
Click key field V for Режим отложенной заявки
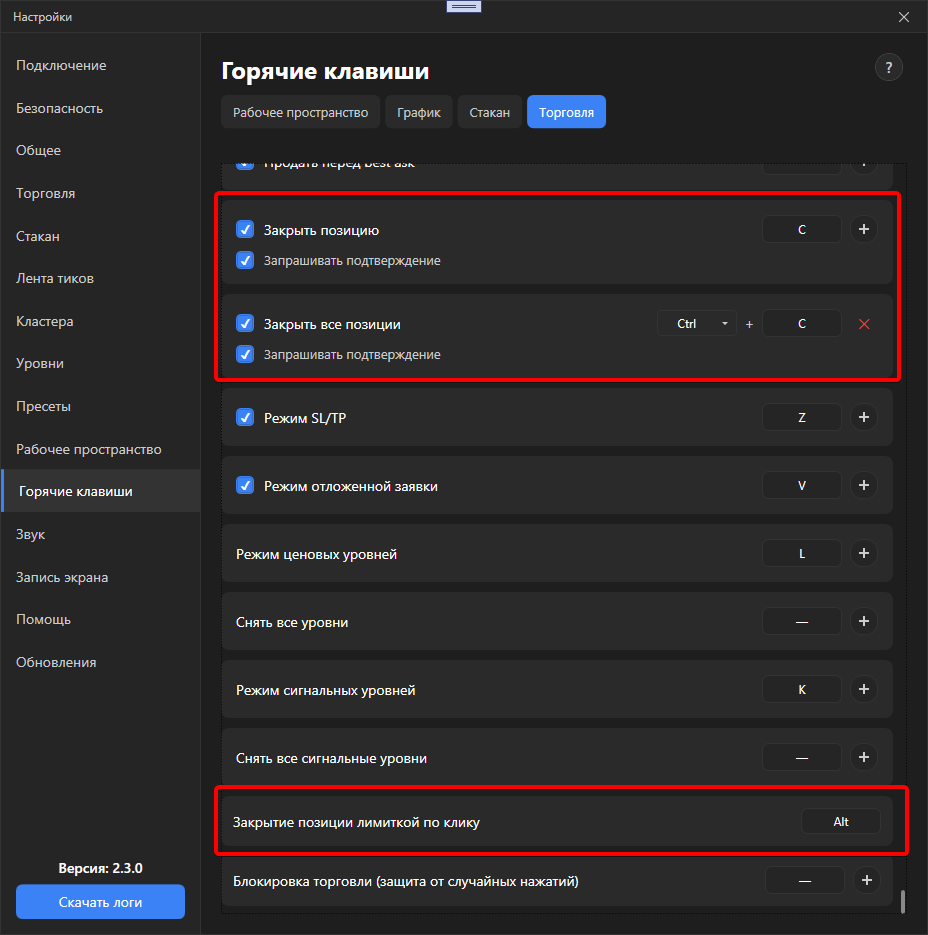pos(802,485)
